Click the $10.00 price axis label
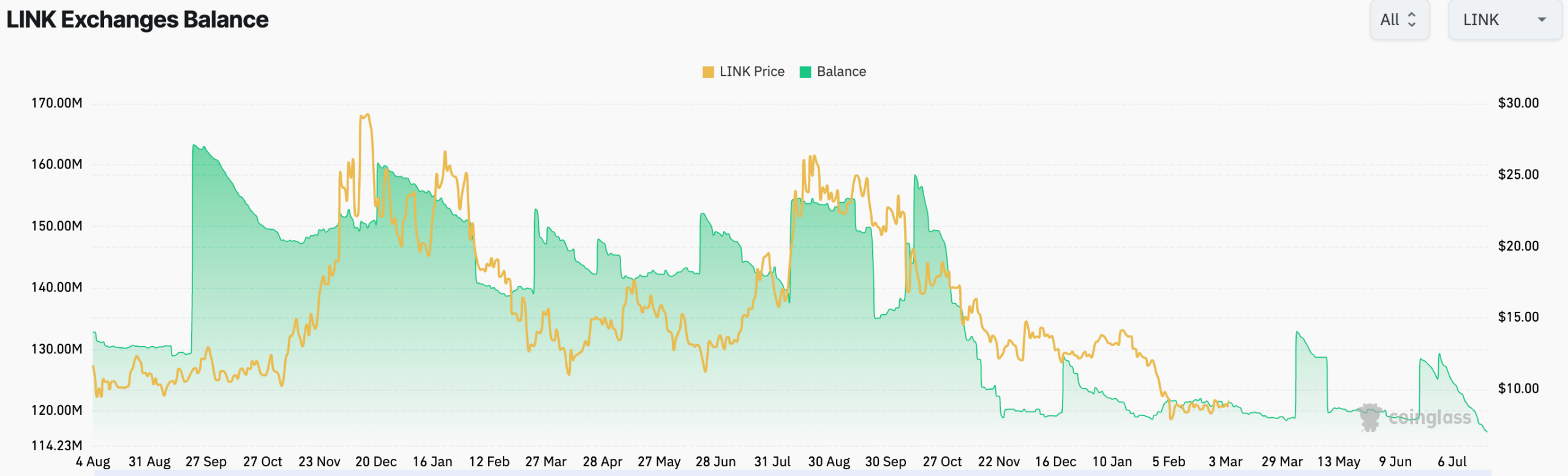This screenshot has height=476, width=1568. 1518,388
